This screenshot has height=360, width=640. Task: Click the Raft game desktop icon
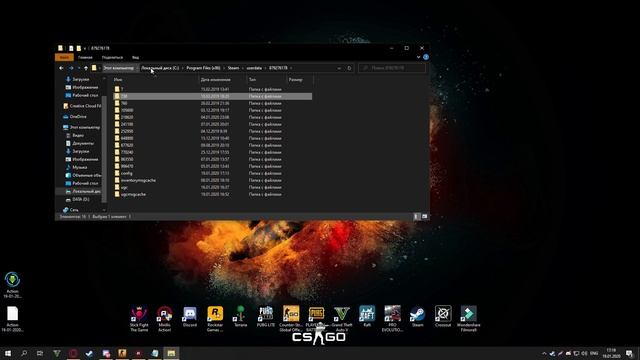(367, 317)
